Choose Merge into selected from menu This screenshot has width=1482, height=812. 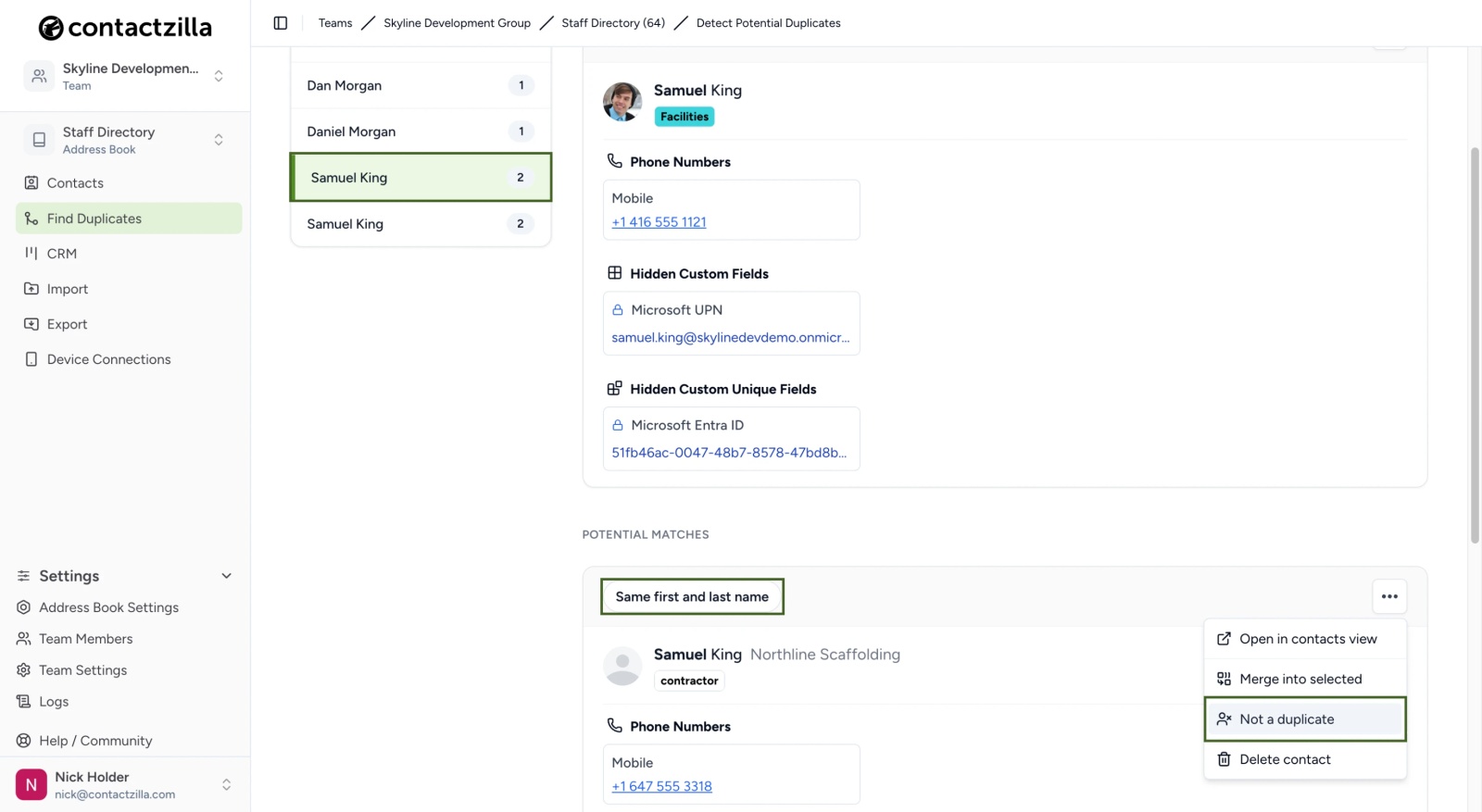[1305, 679]
